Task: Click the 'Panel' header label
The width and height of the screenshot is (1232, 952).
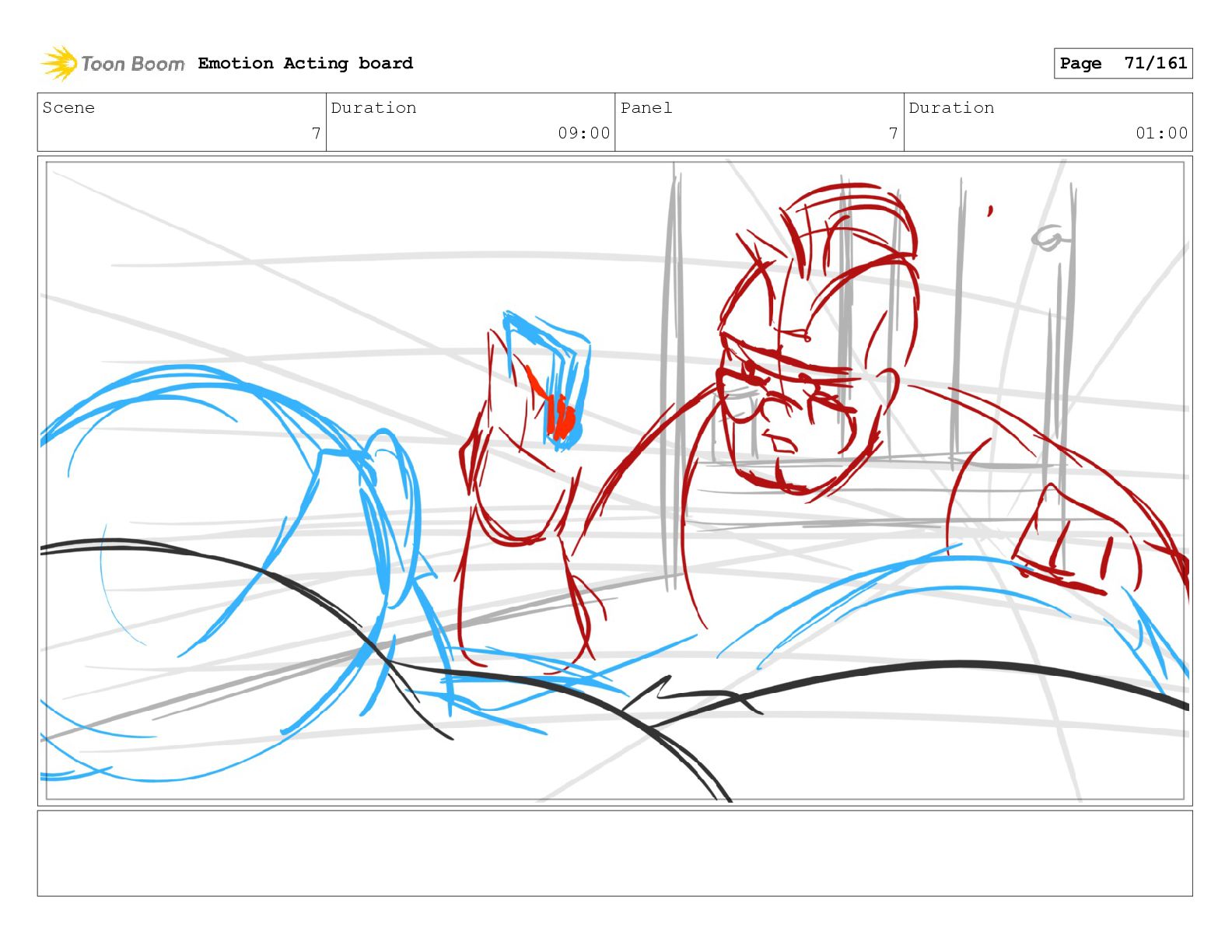Action: [x=646, y=107]
